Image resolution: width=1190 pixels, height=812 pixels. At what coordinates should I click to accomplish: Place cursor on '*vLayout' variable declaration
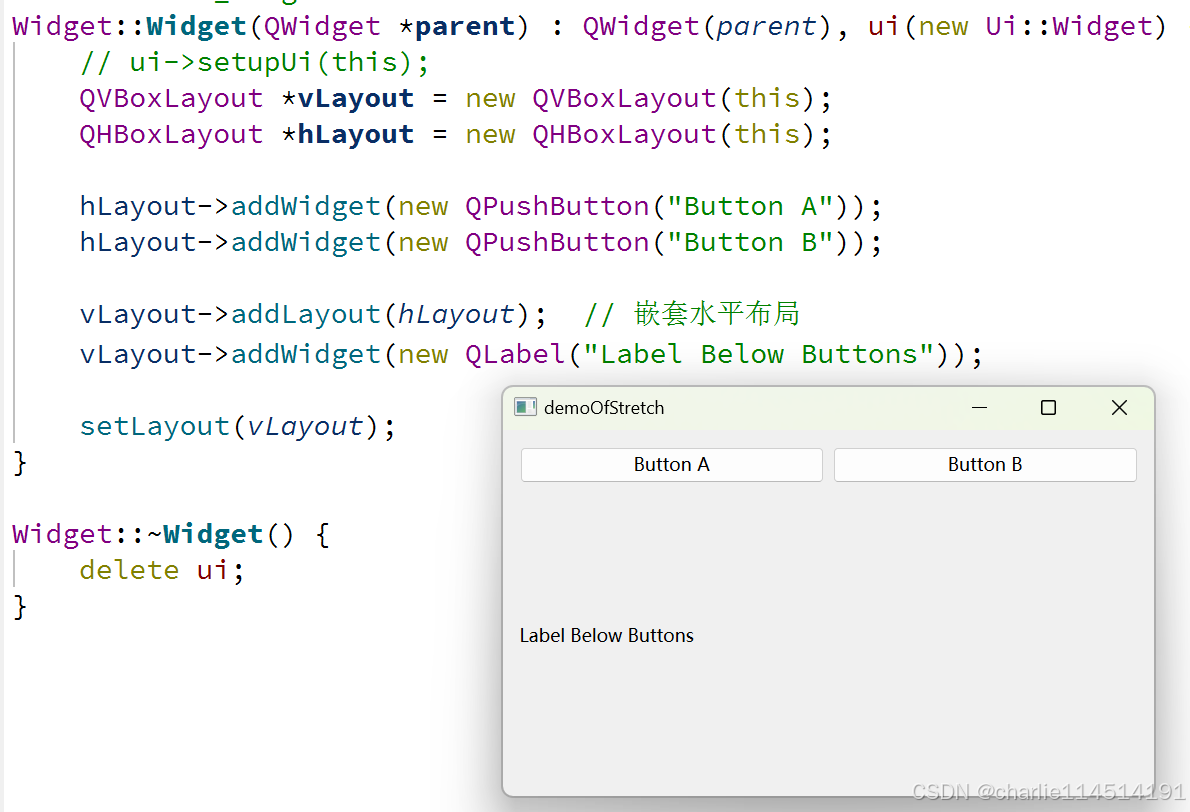tap(348, 99)
